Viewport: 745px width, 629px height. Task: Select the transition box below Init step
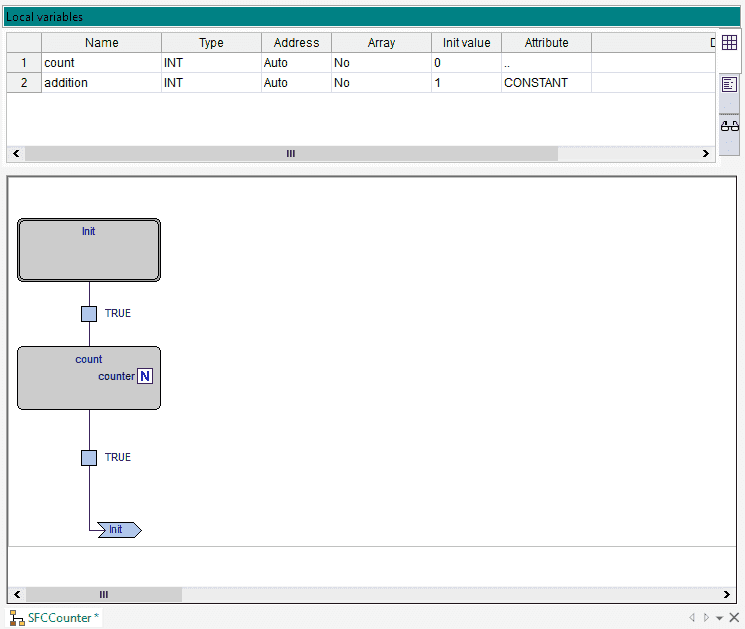click(x=89, y=313)
